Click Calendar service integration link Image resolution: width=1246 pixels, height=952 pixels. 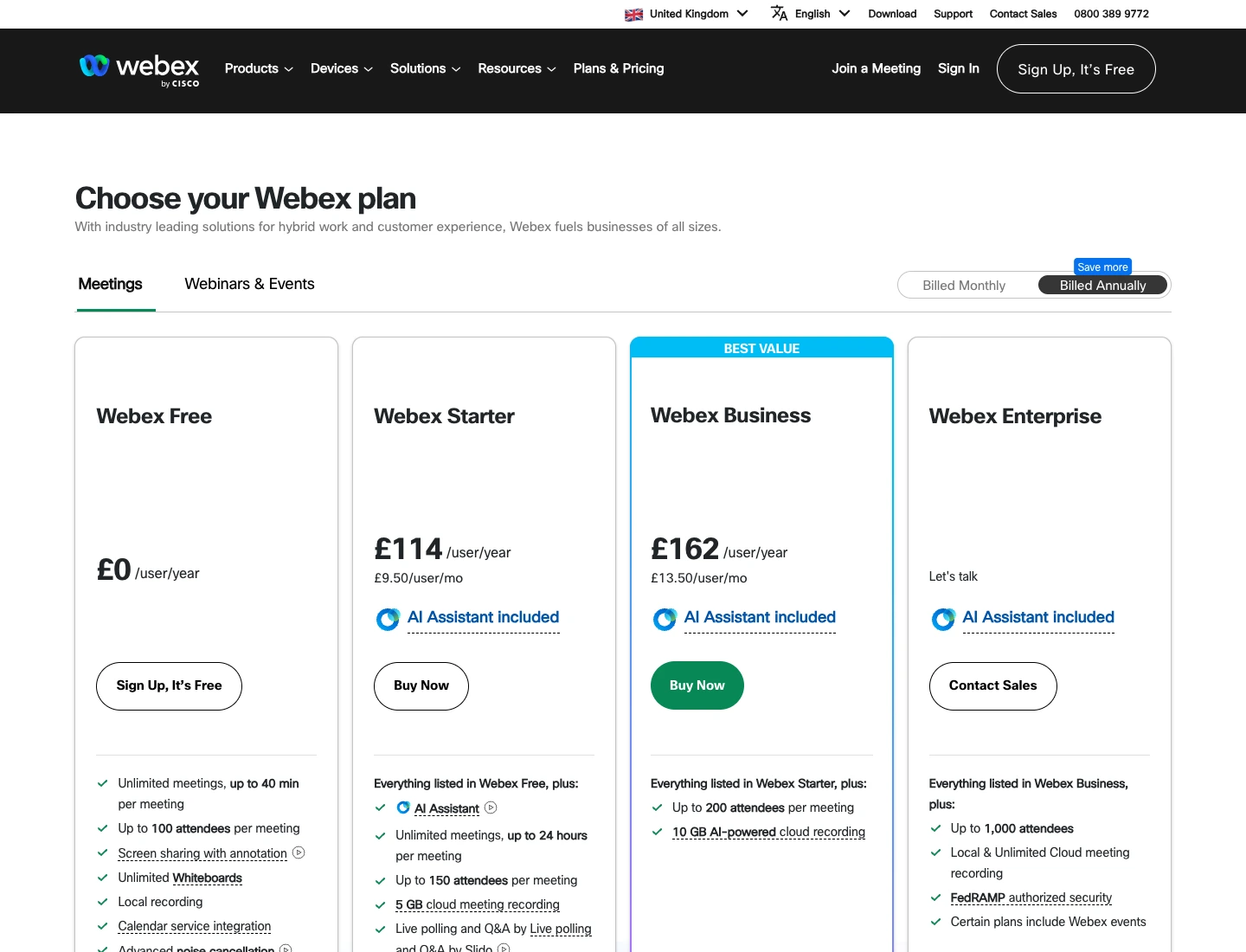click(195, 926)
